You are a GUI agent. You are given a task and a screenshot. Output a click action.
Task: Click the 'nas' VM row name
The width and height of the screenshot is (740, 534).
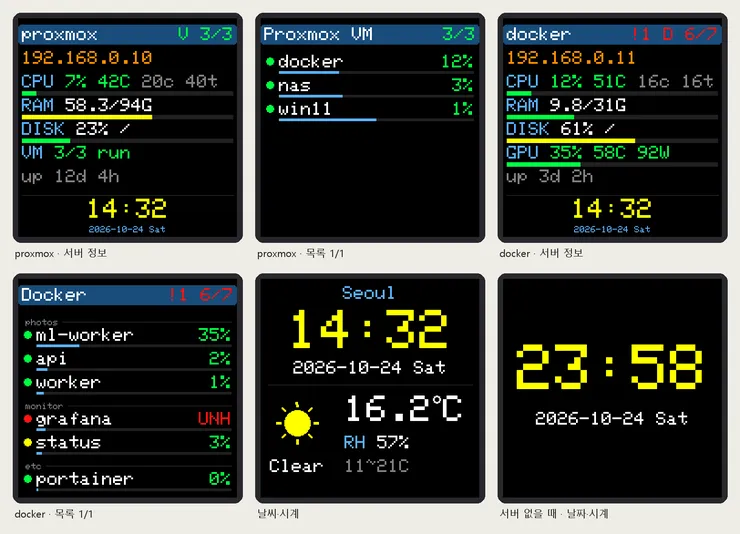pyautogui.click(x=294, y=86)
